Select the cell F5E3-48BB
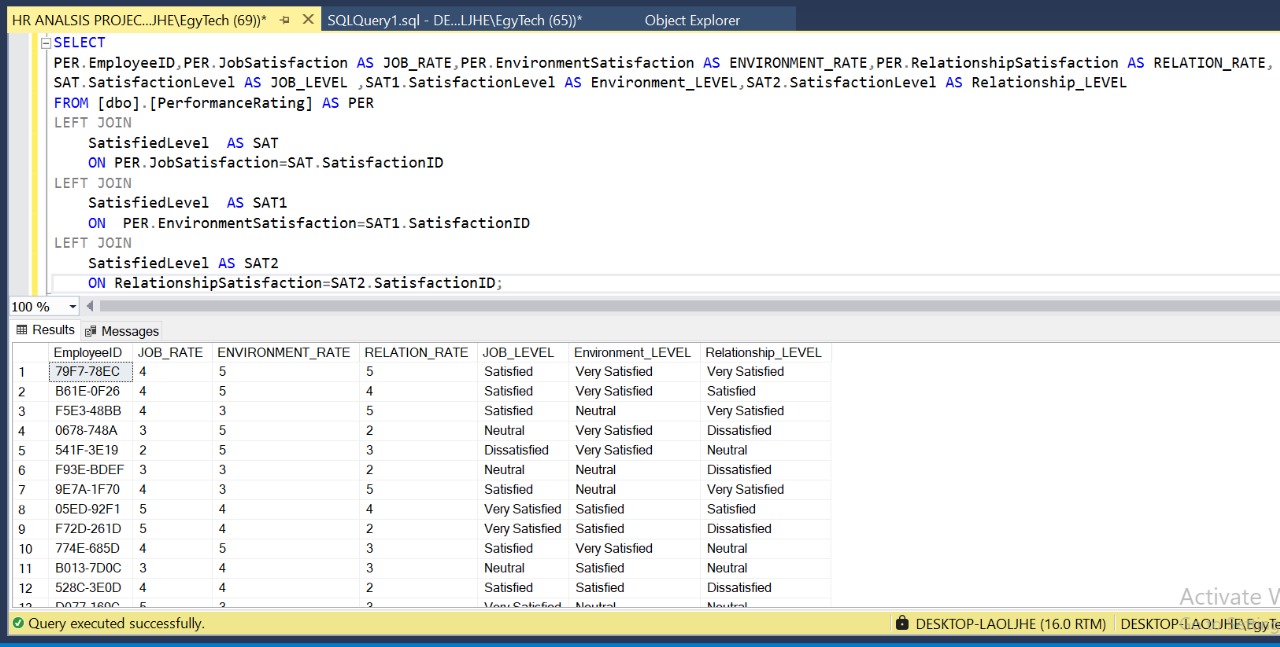The height and width of the screenshot is (647, 1280). (x=90, y=411)
